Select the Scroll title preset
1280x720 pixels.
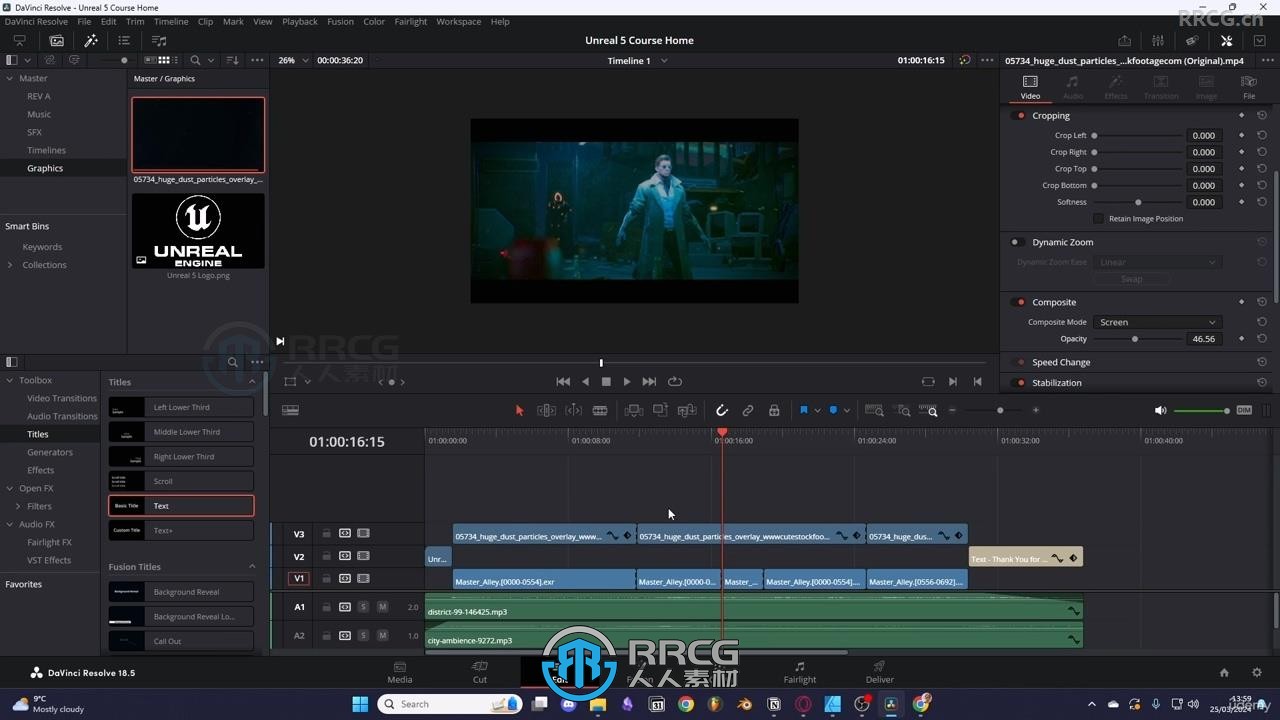tap(181, 481)
